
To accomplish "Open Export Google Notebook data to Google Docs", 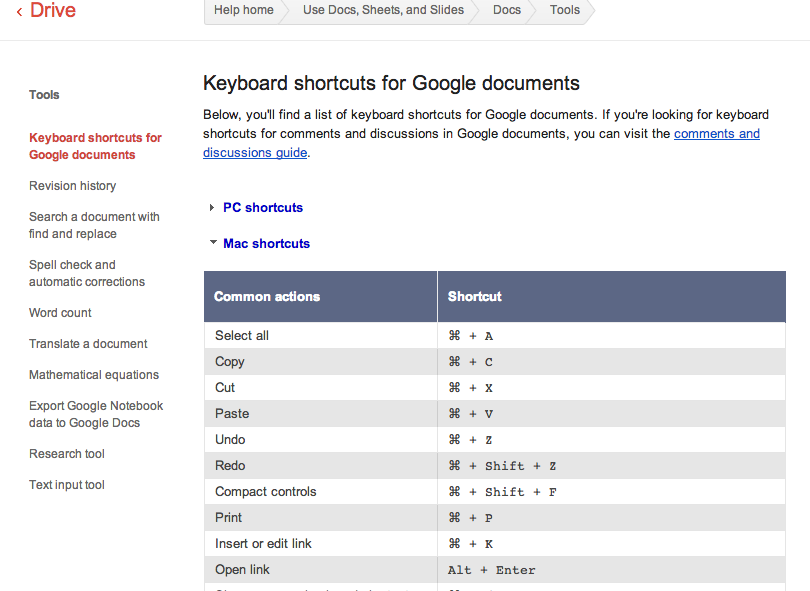I will 96,414.
